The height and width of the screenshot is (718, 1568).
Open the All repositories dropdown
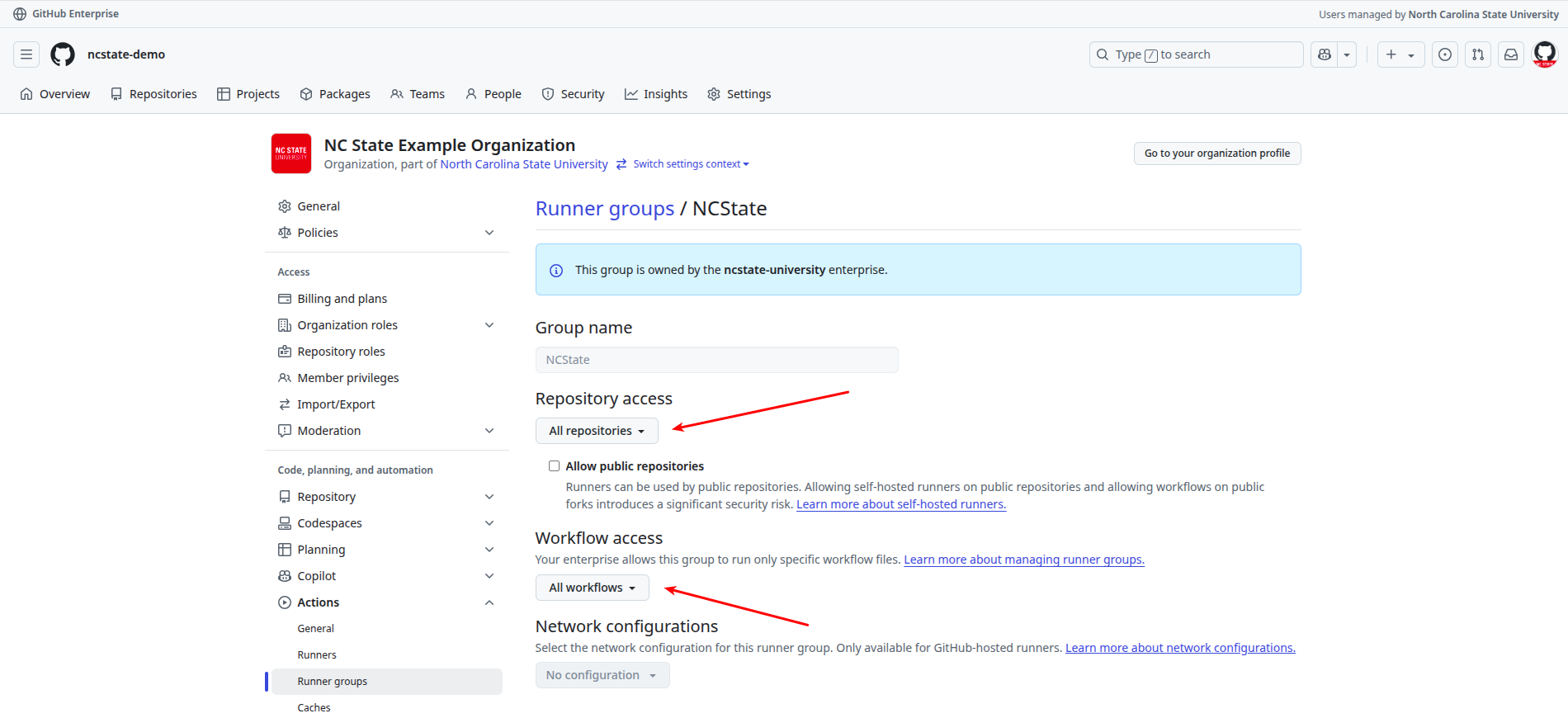pyautogui.click(x=597, y=431)
